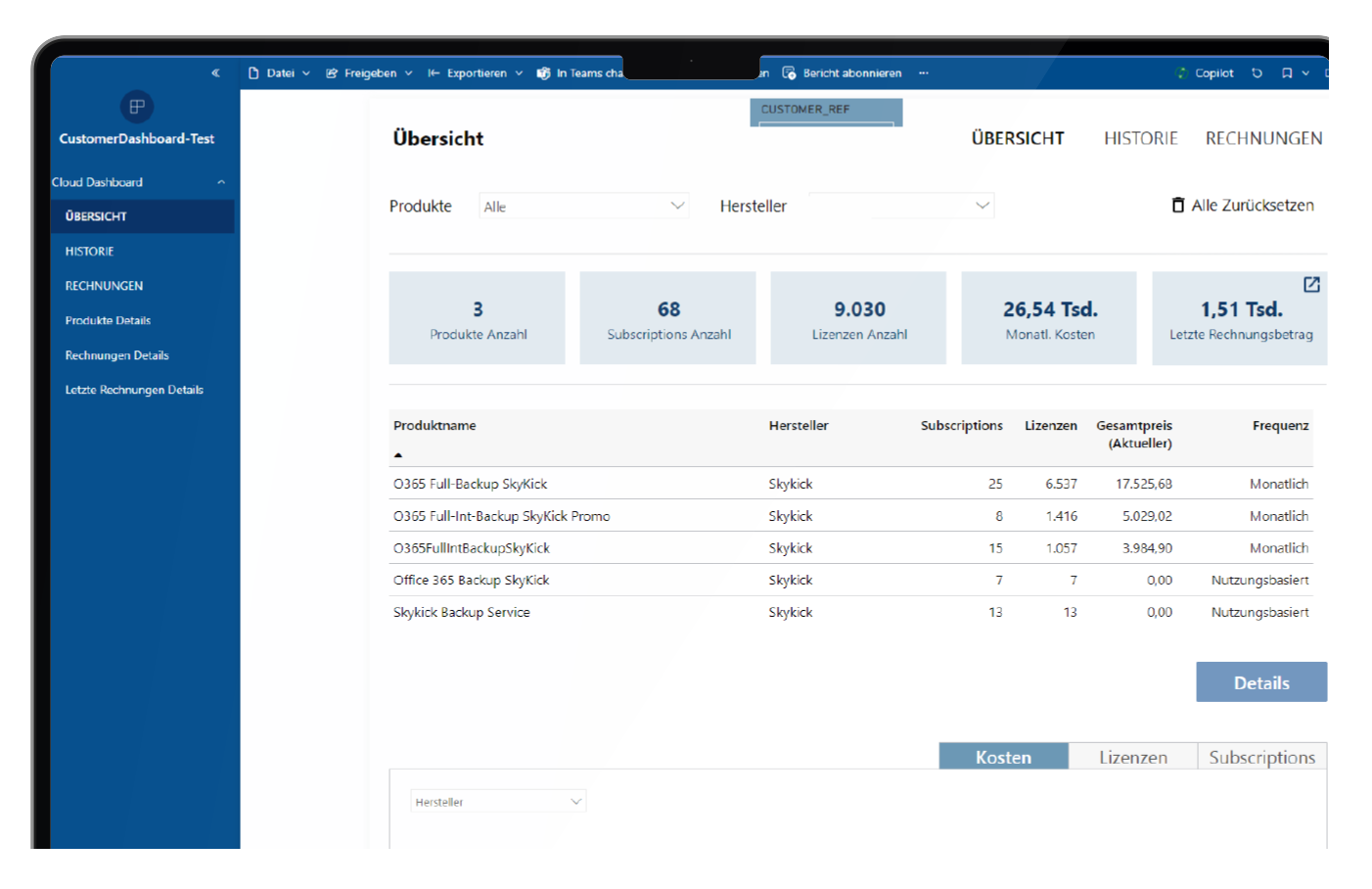Click the CustomerDashboard-Test app logo icon

(136, 106)
